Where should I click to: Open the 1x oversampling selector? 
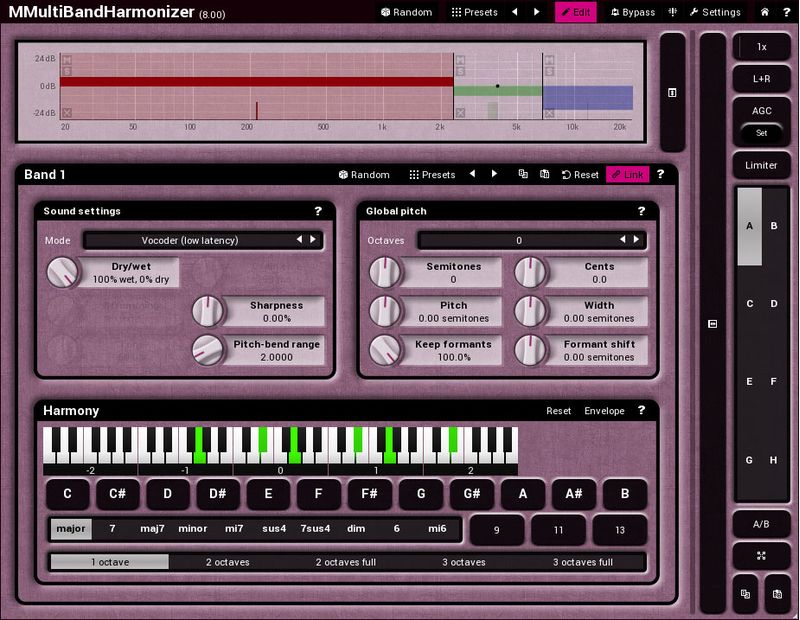point(761,47)
